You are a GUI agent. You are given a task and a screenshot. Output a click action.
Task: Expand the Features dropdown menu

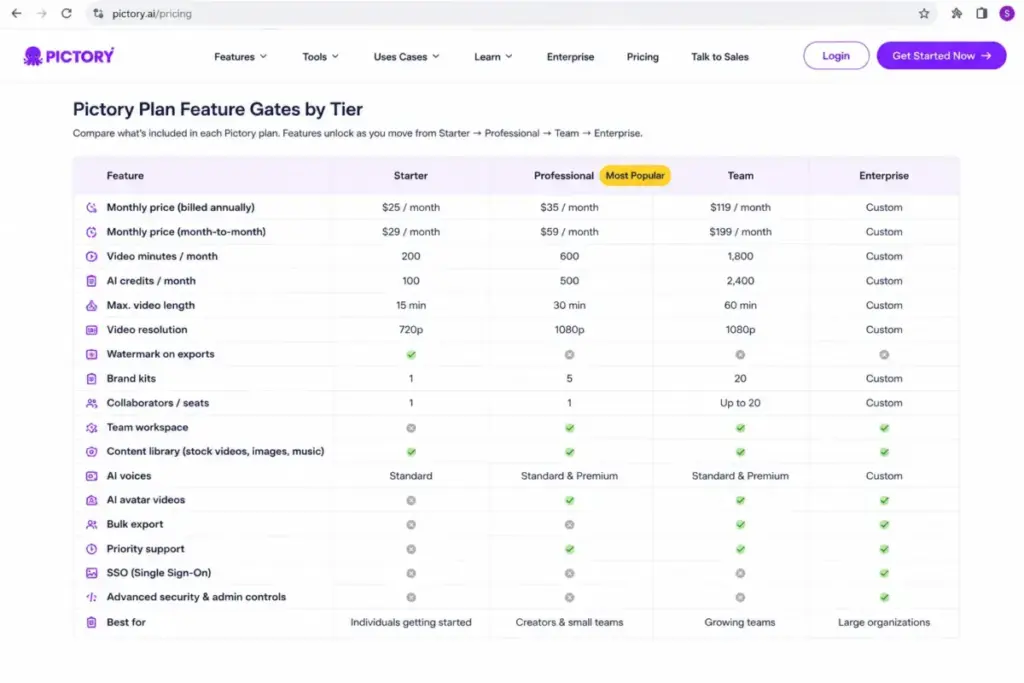[240, 57]
